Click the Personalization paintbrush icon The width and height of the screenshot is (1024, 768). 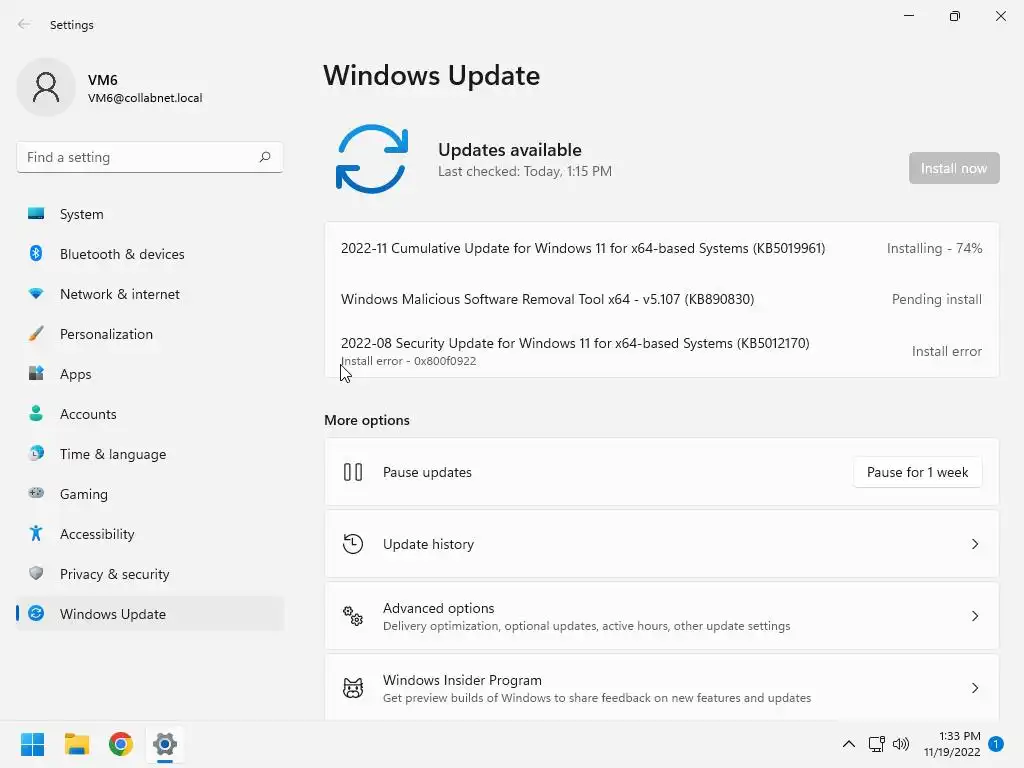point(36,334)
